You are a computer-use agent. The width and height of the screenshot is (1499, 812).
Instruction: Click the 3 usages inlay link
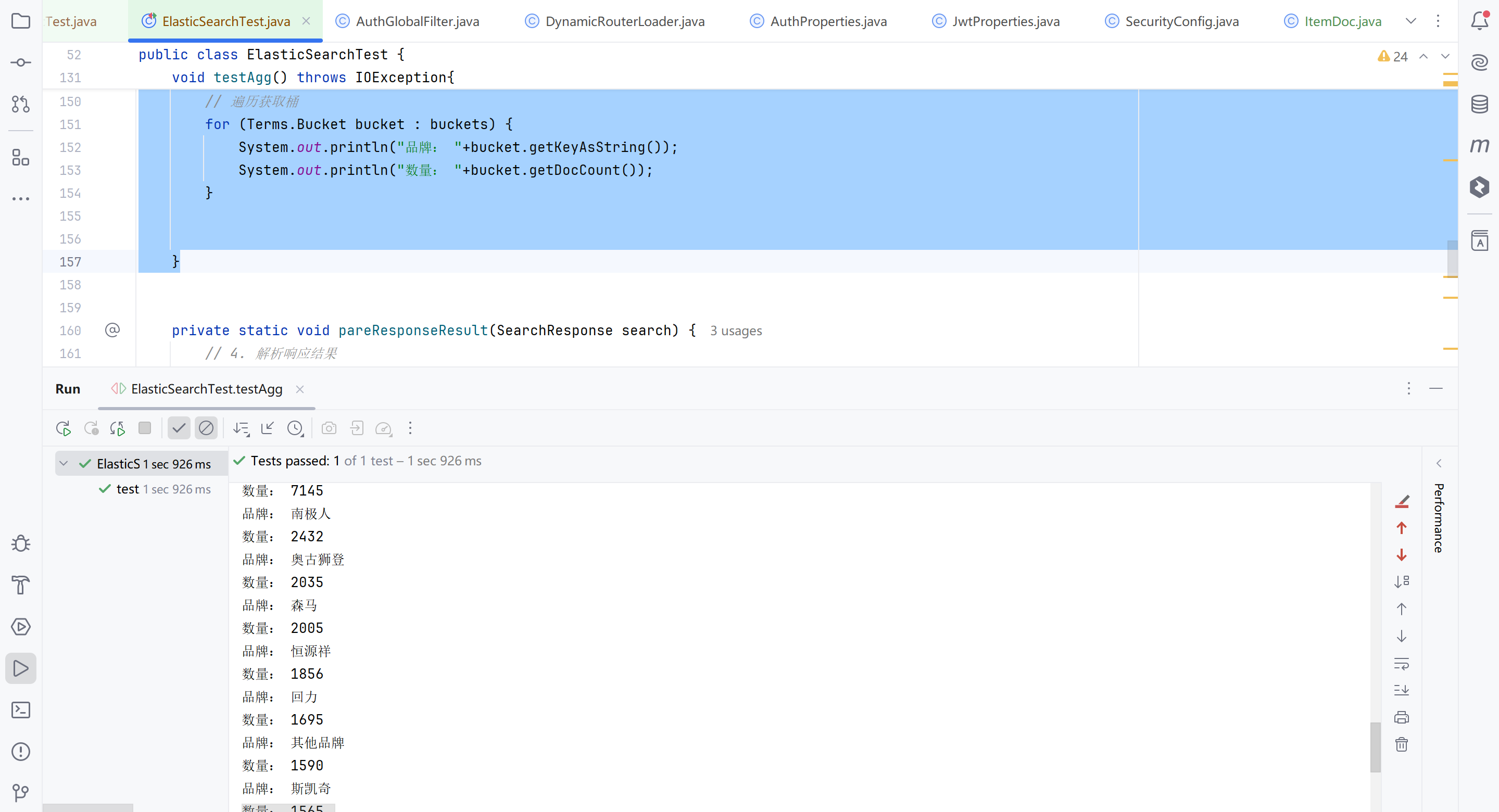tap(736, 331)
